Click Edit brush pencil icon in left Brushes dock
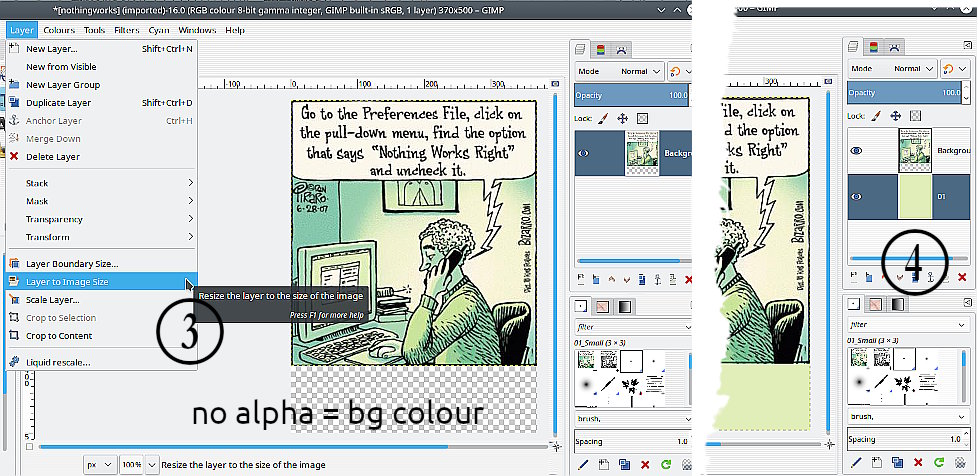The height and width of the screenshot is (476, 978). [x=583, y=464]
